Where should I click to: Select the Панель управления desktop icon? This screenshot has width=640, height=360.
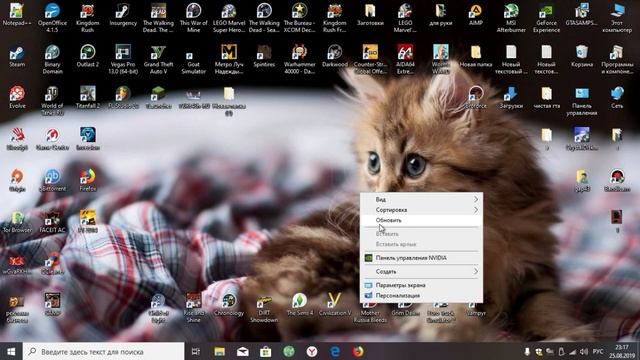click(582, 101)
